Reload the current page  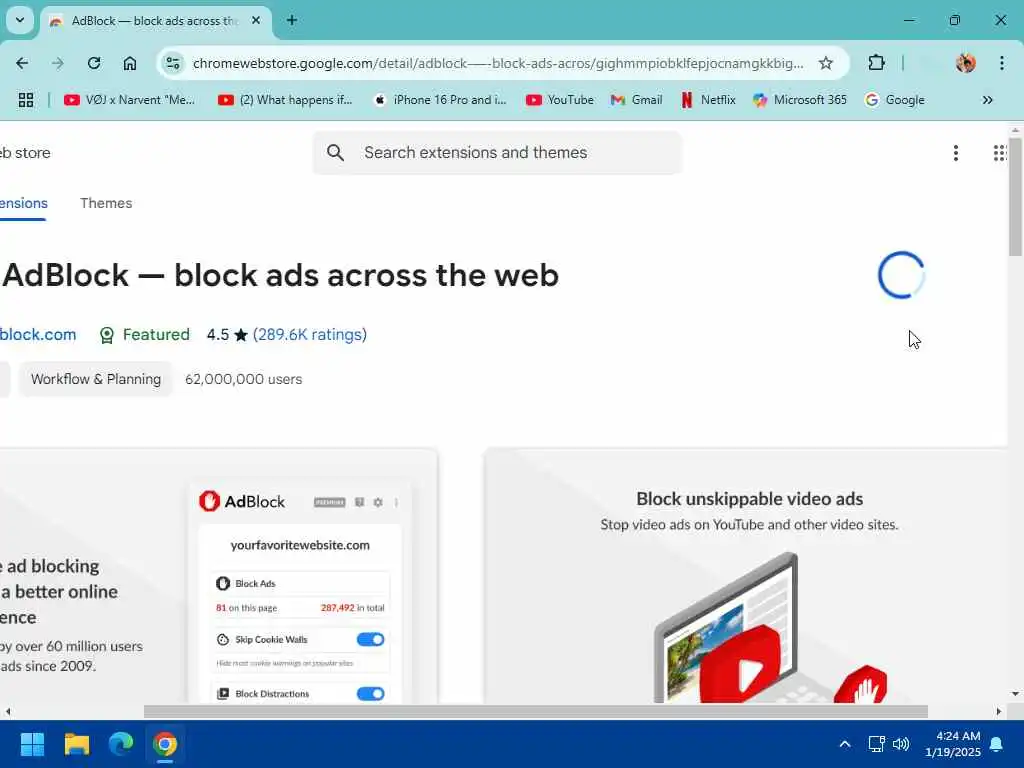tap(94, 63)
